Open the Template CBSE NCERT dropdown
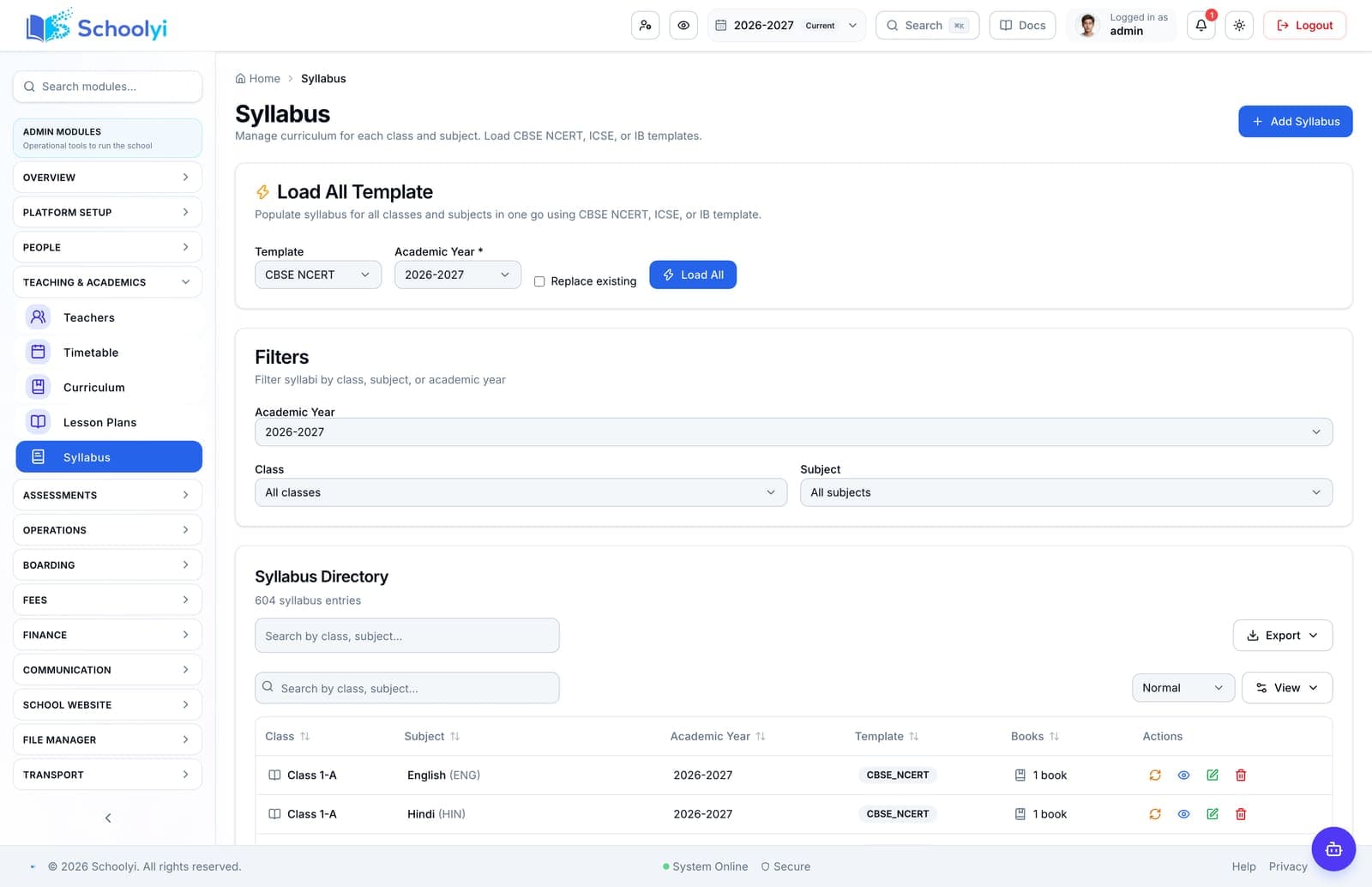 (x=317, y=275)
